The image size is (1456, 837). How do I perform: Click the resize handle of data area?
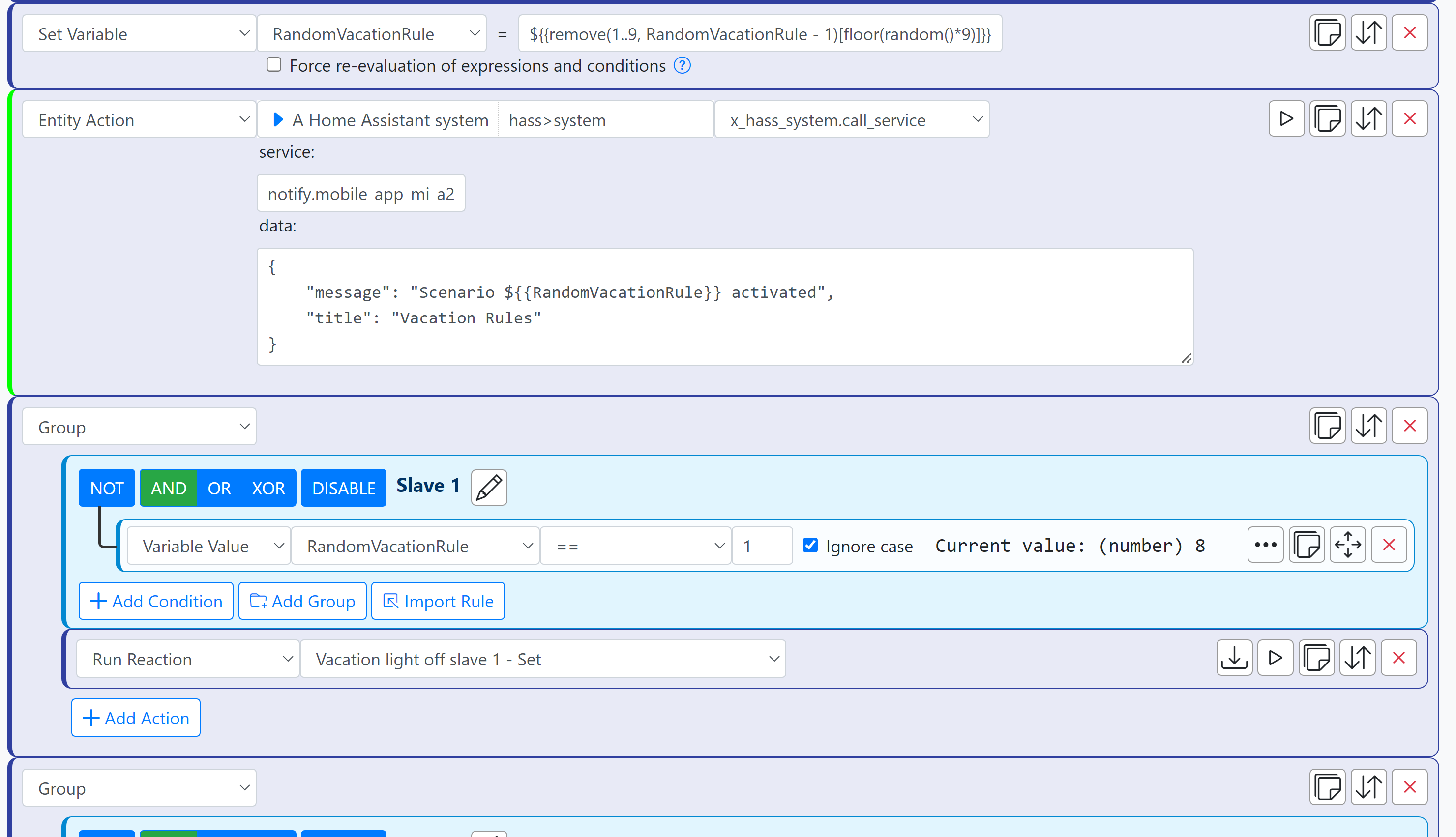(1187, 358)
